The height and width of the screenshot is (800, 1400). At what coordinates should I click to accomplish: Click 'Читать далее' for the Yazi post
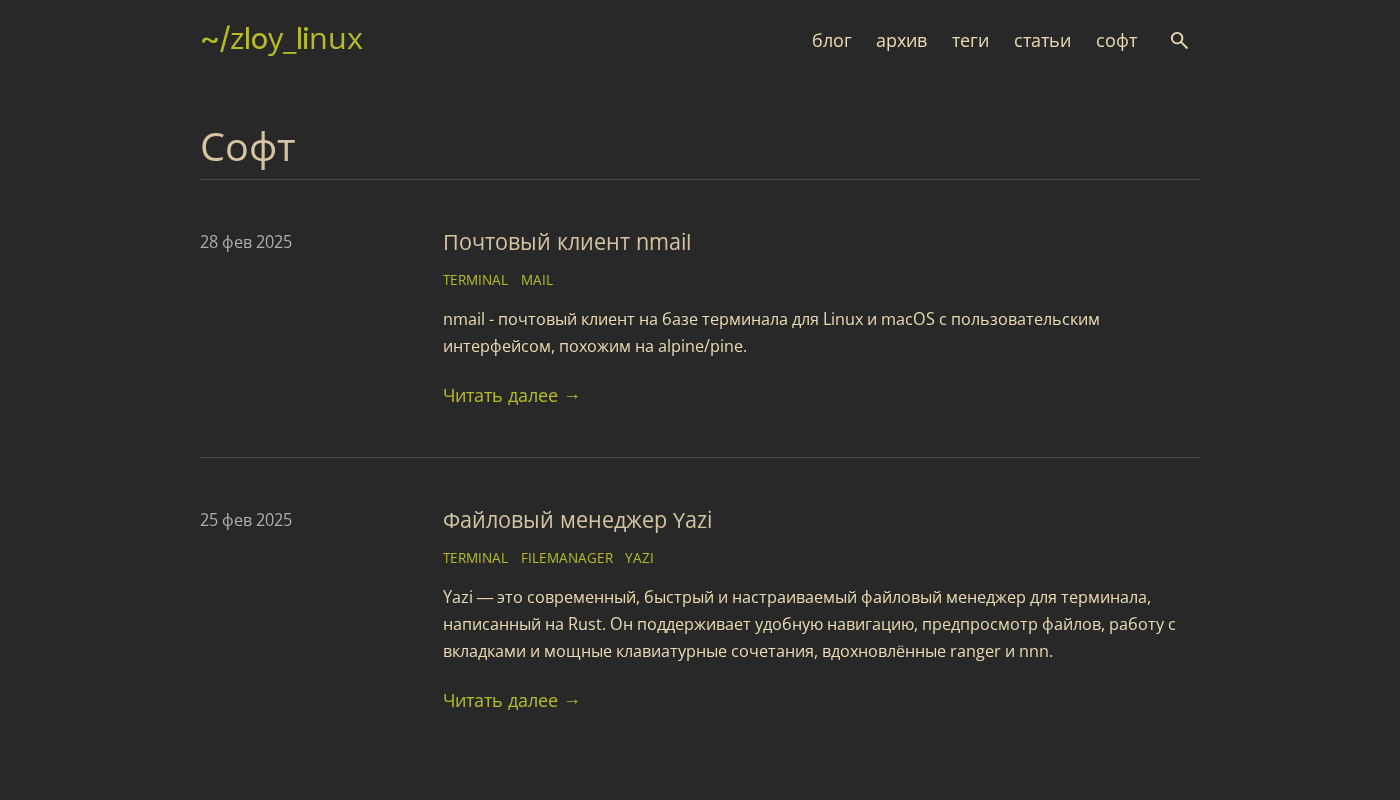(x=511, y=701)
